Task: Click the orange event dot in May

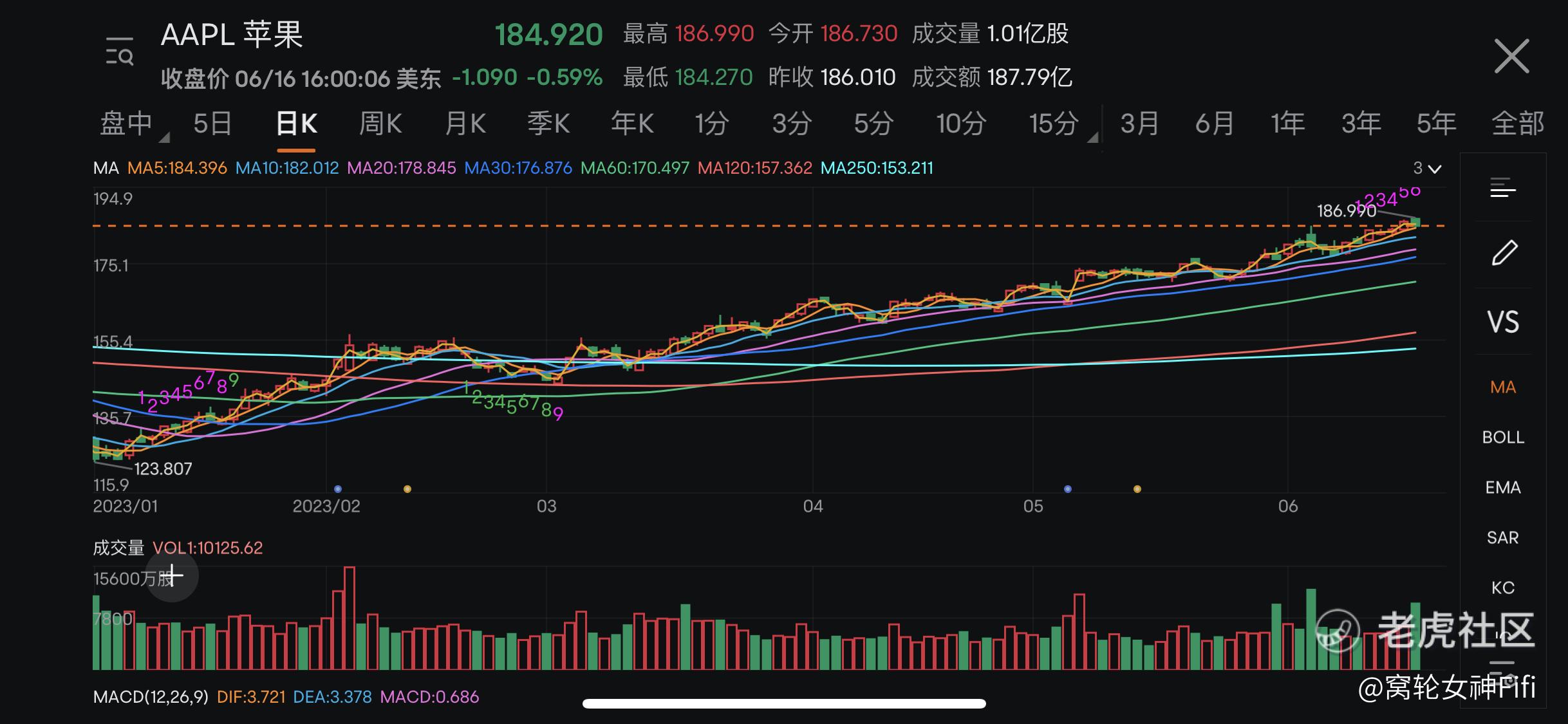Action: (x=1137, y=489)
